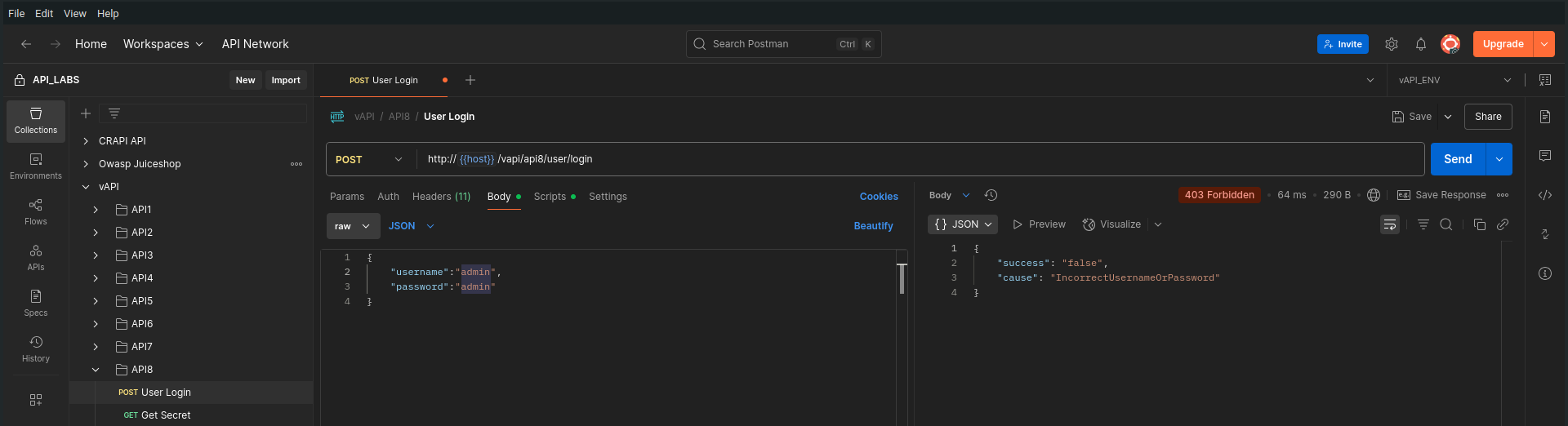Click the Import button

point(286,80)
